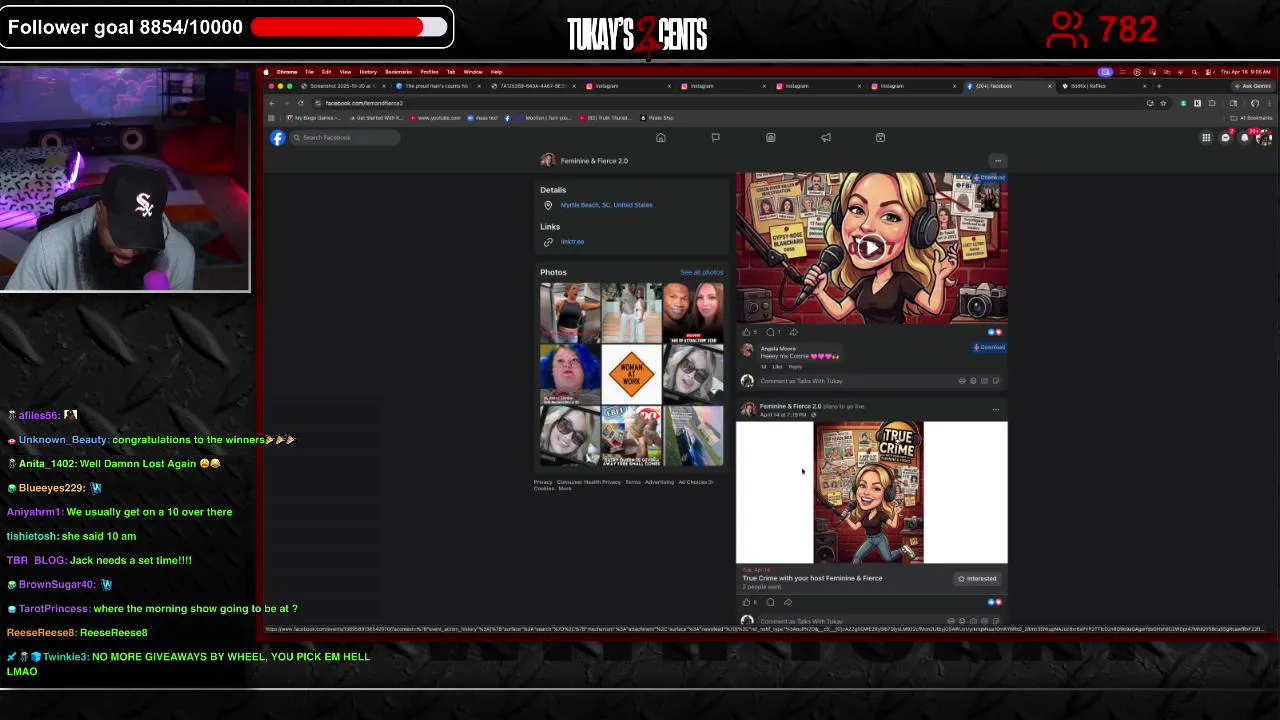The image size is (1280, 720).
Task: Open the linktr.ee link
Action: point(572,242)
